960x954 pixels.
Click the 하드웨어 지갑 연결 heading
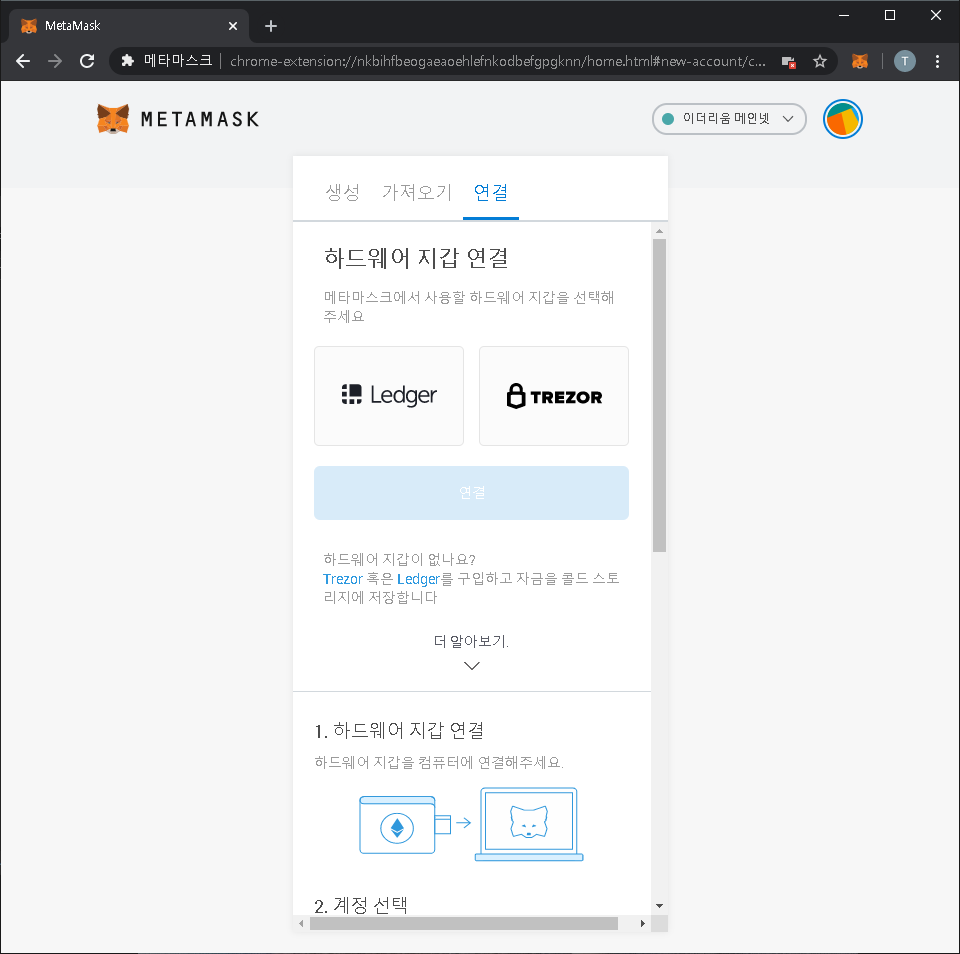(x=416, y=258)
